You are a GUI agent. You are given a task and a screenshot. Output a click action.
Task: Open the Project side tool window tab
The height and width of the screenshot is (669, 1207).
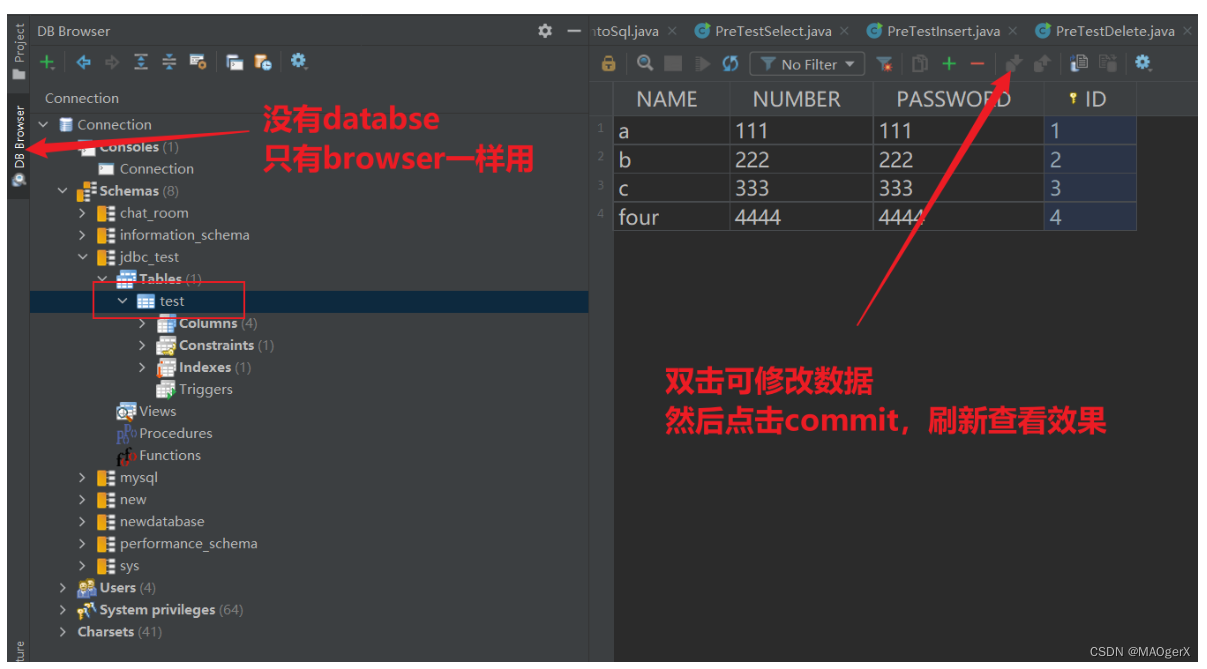18,52
